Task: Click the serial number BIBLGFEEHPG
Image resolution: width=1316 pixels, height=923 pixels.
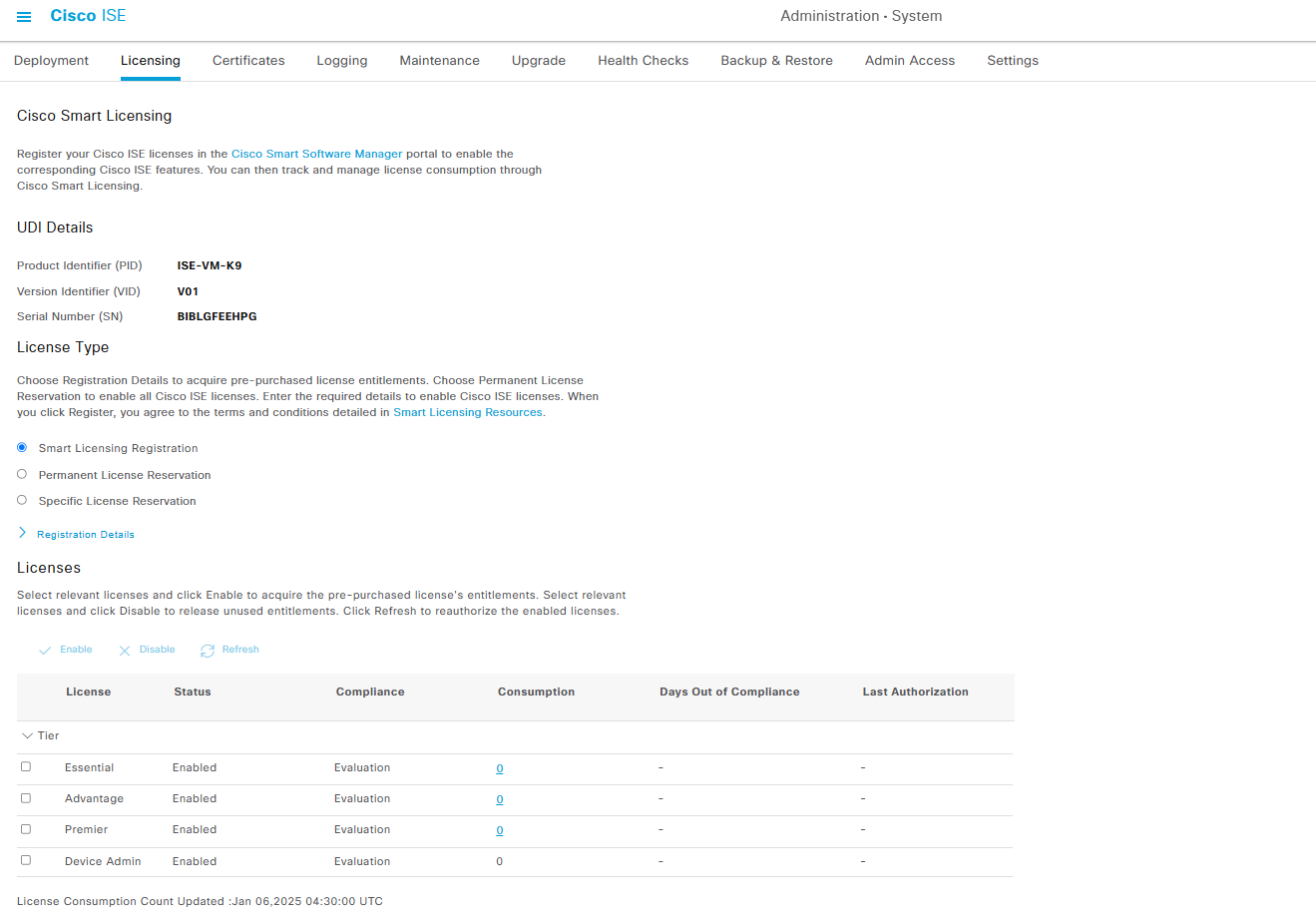Action: coord(218,316)
